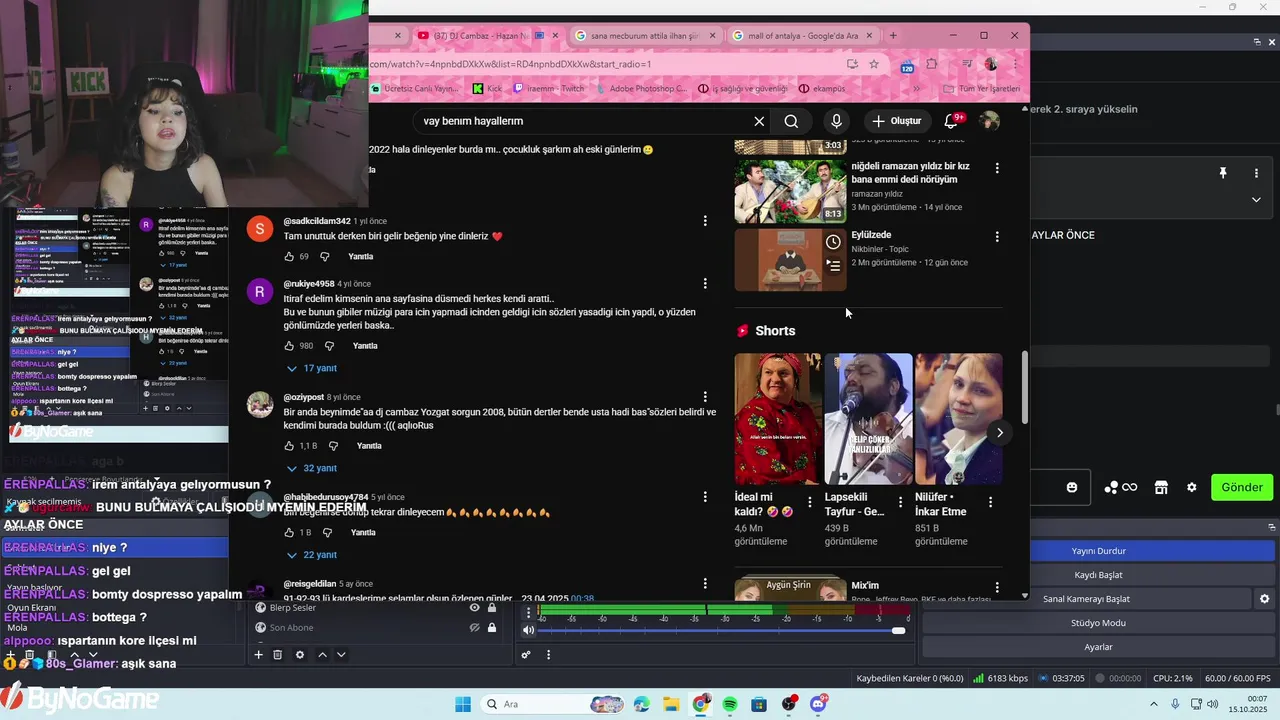Expand 17 yanıt replies
The image size is (1280, 720).
(x=312, y=368)
